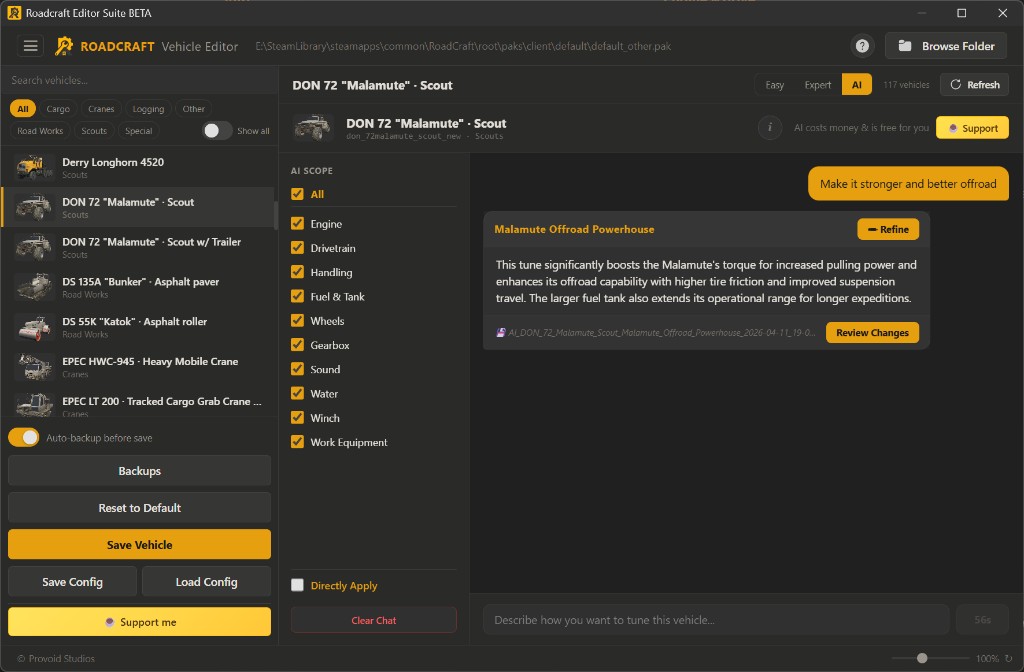Click the Provoid Studios footer text
The image size is (1024, 672).
point(56,658)
